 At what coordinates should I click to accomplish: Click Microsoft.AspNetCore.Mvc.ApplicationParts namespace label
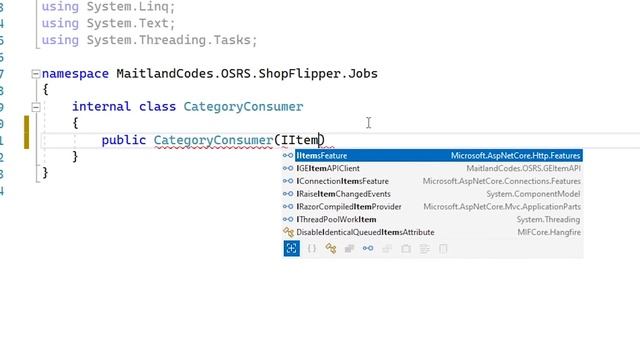502,207
